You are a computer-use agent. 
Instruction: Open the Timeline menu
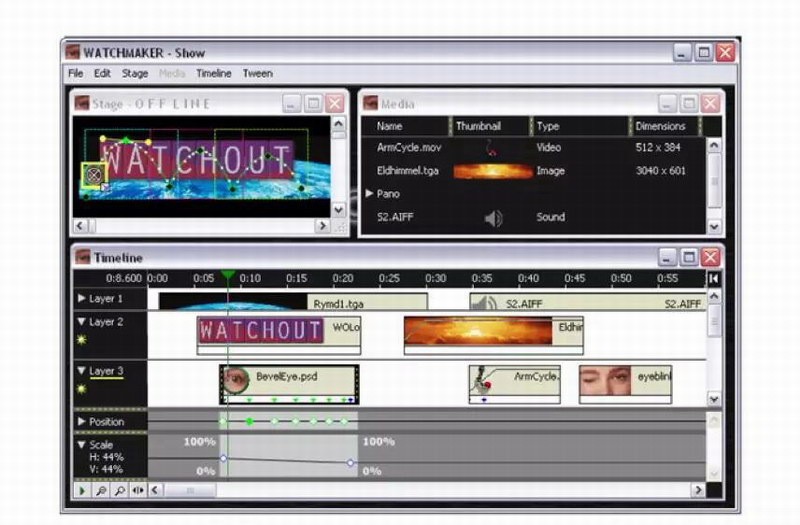click(x=213, y=73)
